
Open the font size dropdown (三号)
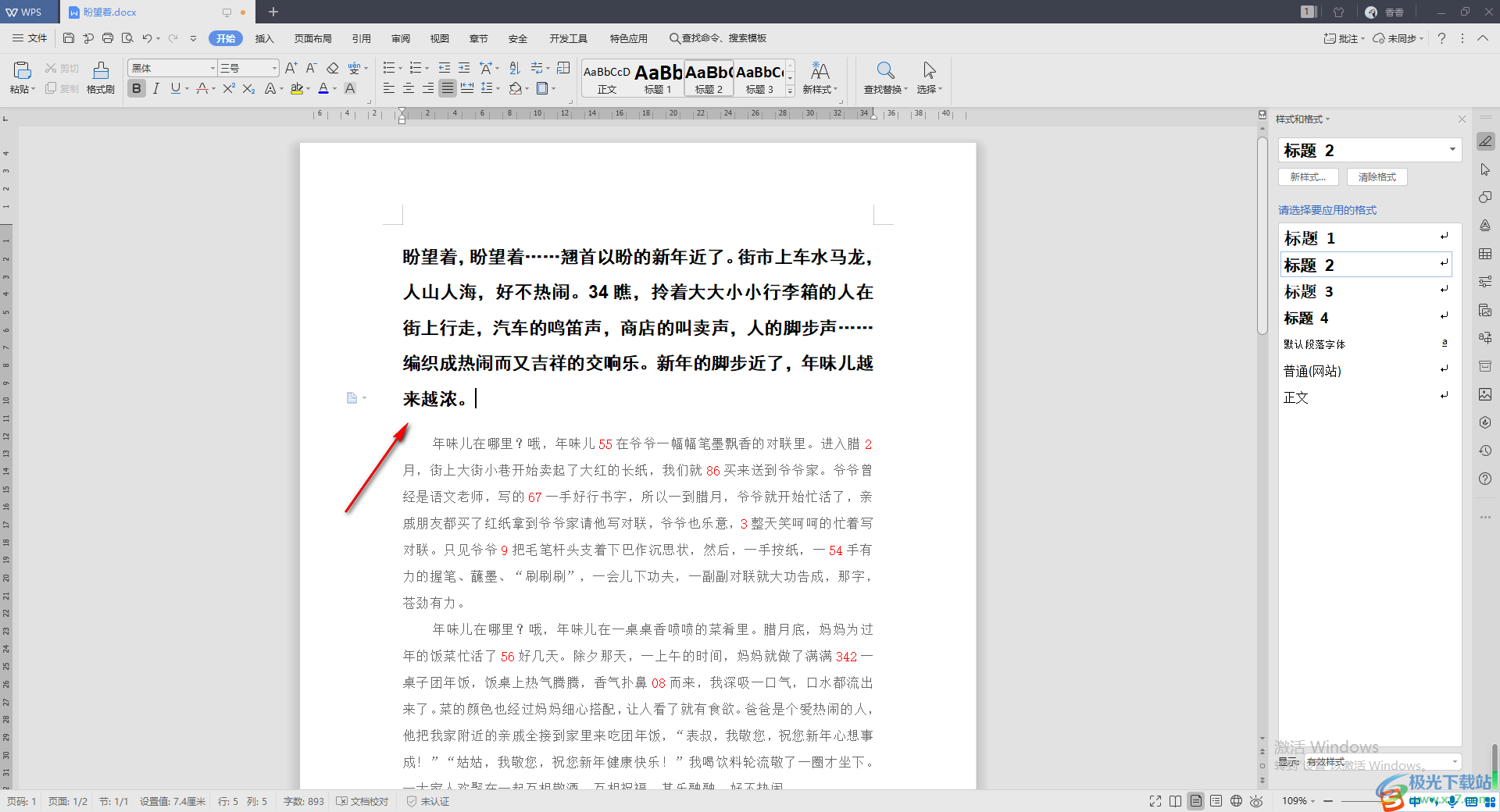274,68
